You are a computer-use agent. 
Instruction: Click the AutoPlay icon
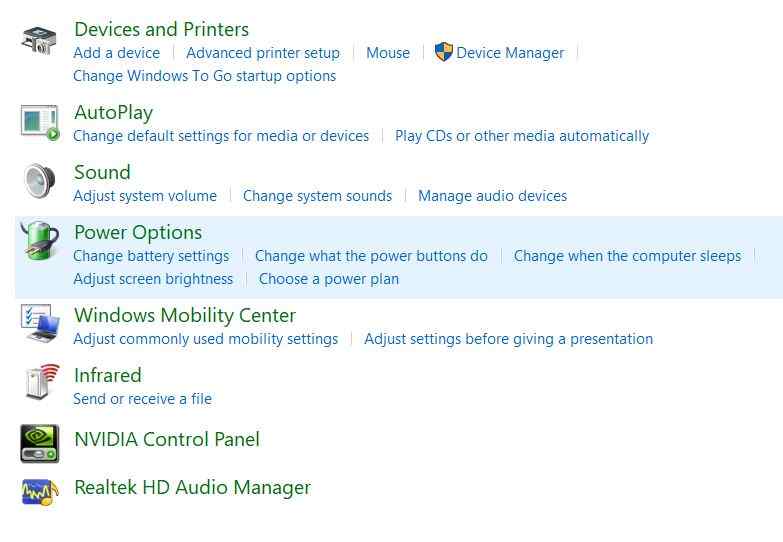point(40,123)
